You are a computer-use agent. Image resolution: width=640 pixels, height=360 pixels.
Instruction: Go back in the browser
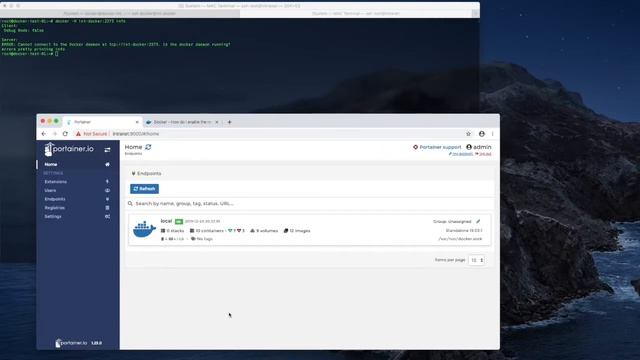click(44, 133)
